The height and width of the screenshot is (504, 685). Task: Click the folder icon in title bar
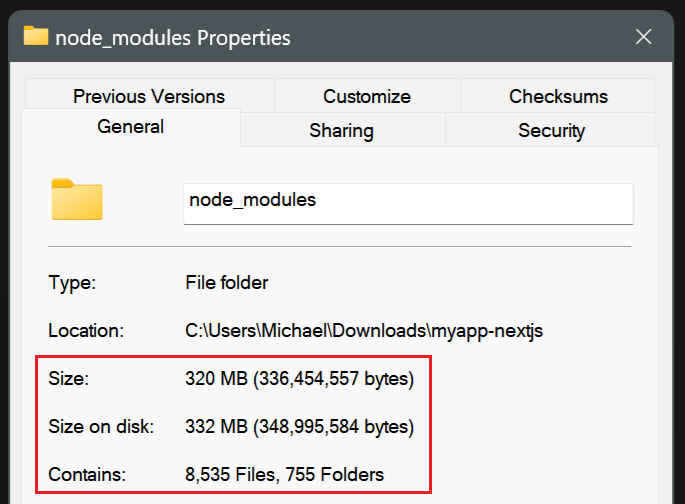36,36
